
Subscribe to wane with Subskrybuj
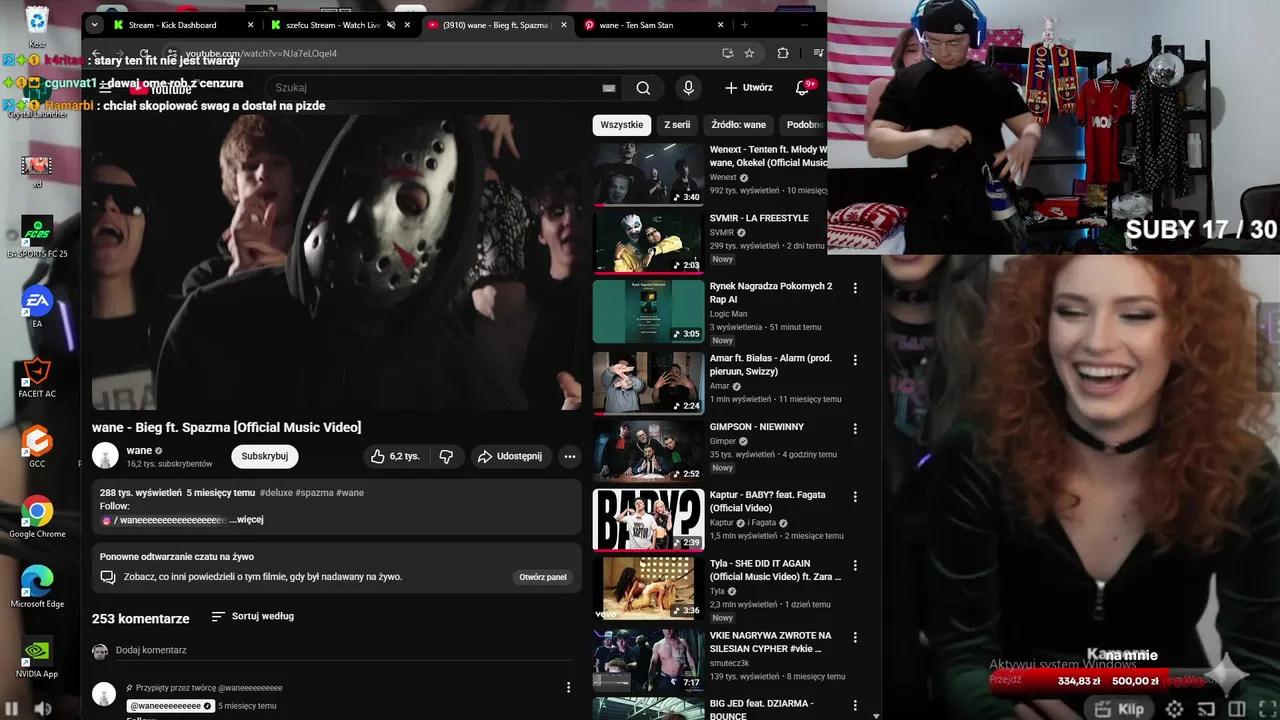(x=265, y=456)
